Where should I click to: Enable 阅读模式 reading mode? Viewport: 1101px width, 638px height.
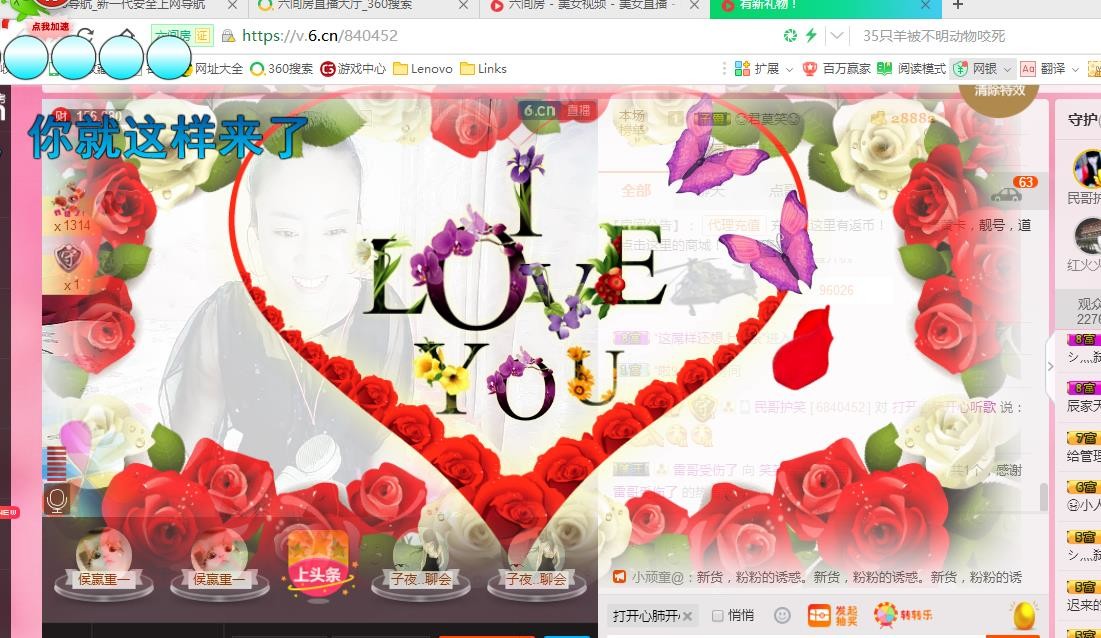coord(911,69)
